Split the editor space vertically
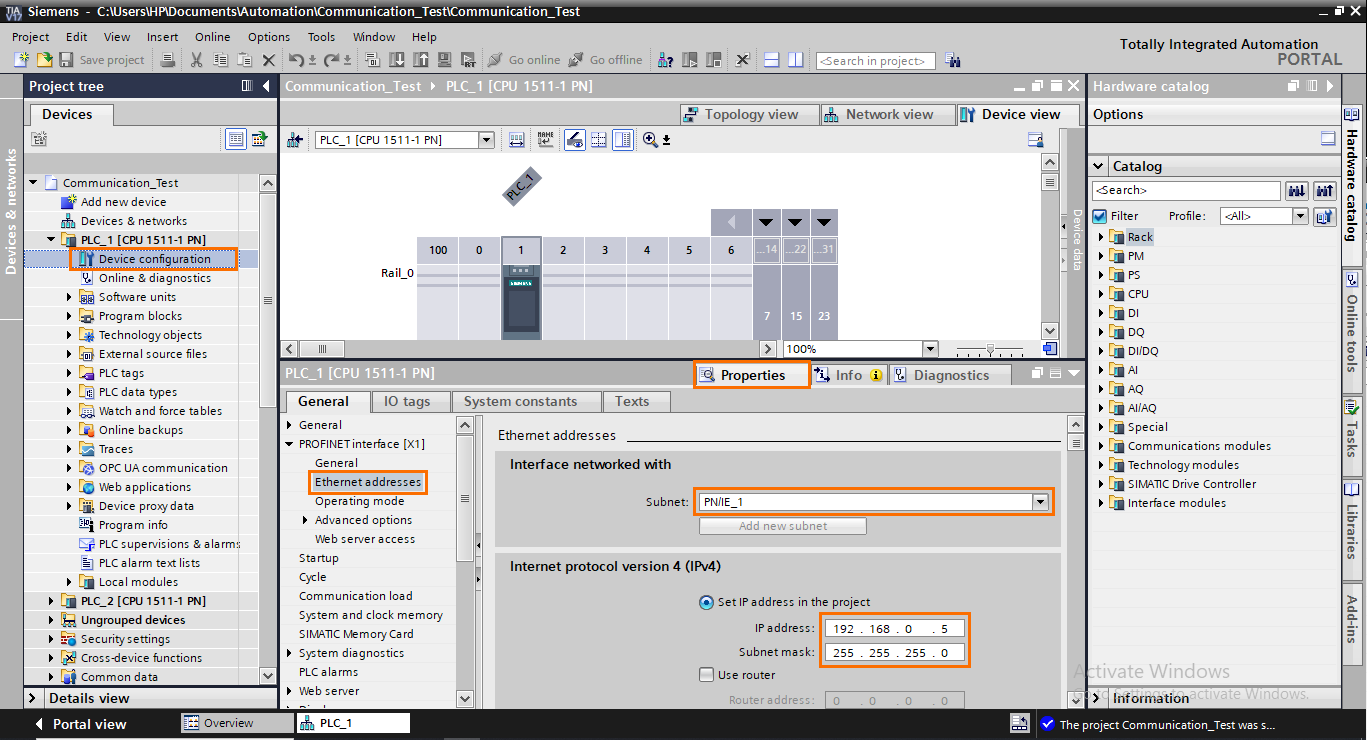This screenshot has height=740, width=1367. [795, 60]
